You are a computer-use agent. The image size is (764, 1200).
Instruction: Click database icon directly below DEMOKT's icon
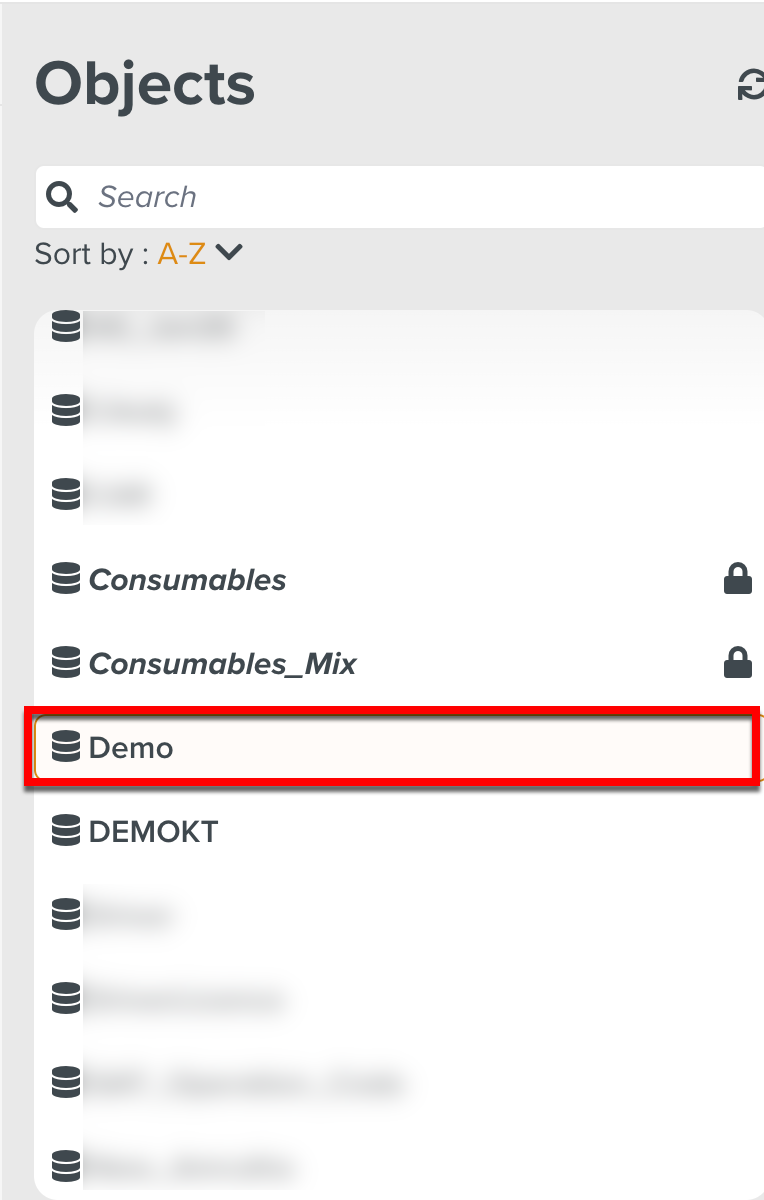point(66,914)
